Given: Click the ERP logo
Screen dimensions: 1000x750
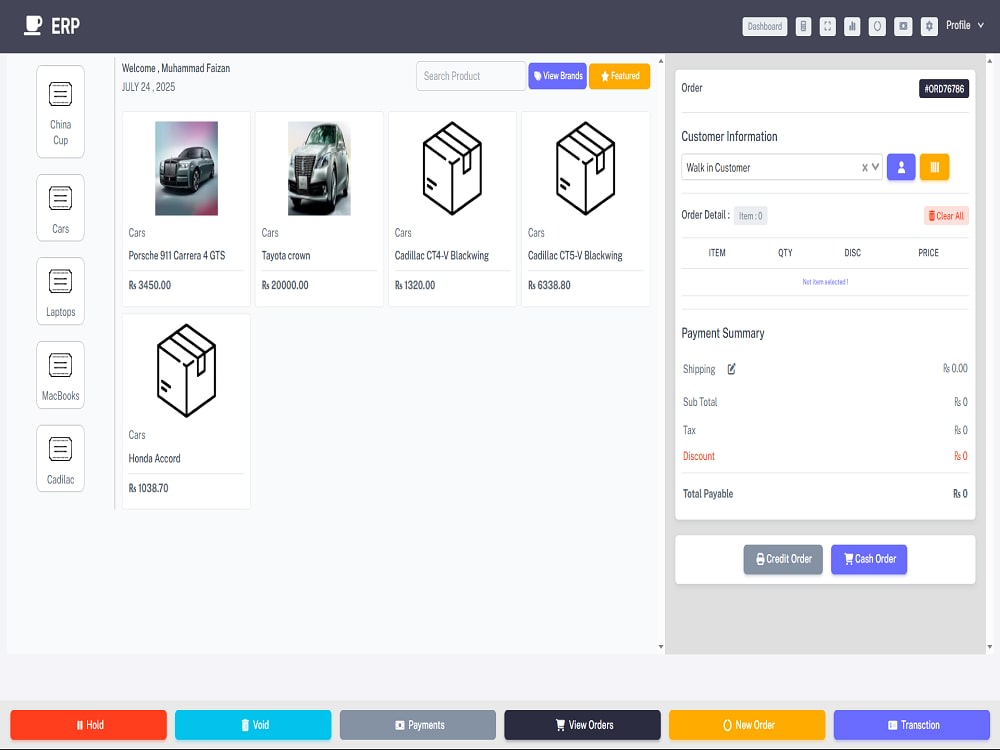Looking at the screenshot, I should coord(52,26).
